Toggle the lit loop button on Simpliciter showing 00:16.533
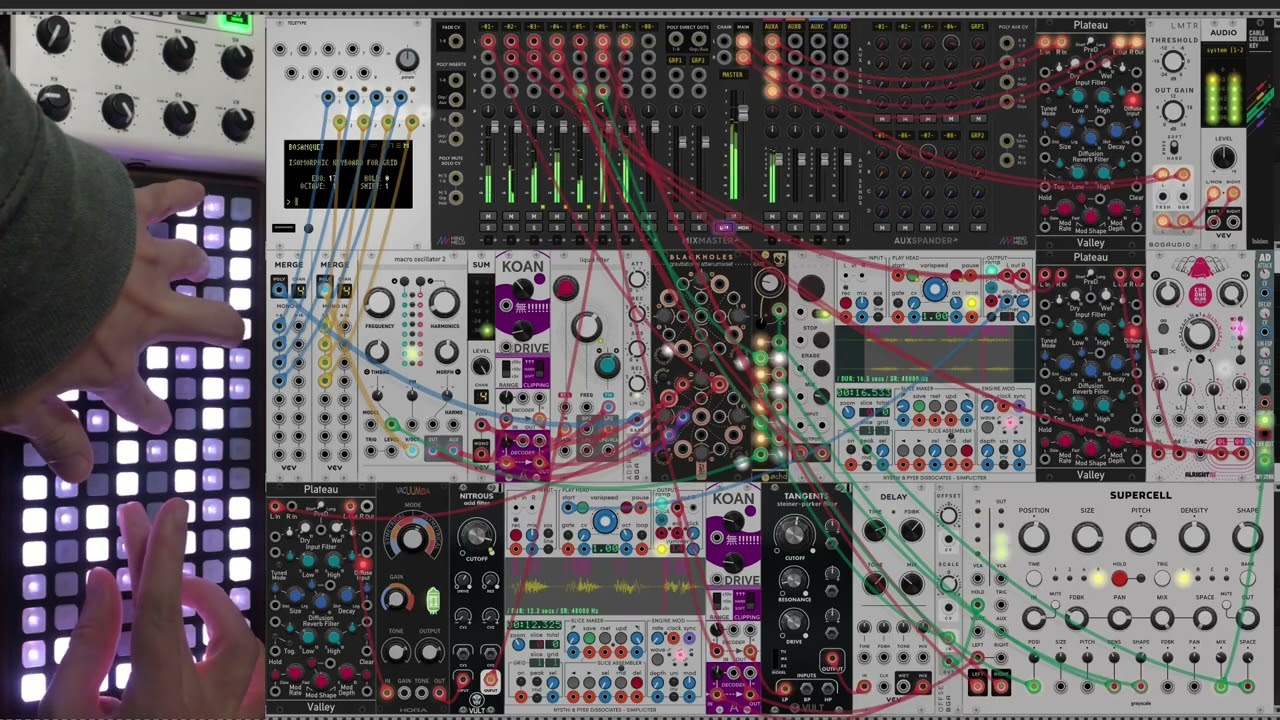This screenshot has height=720, width=1280. coord(972,302)
